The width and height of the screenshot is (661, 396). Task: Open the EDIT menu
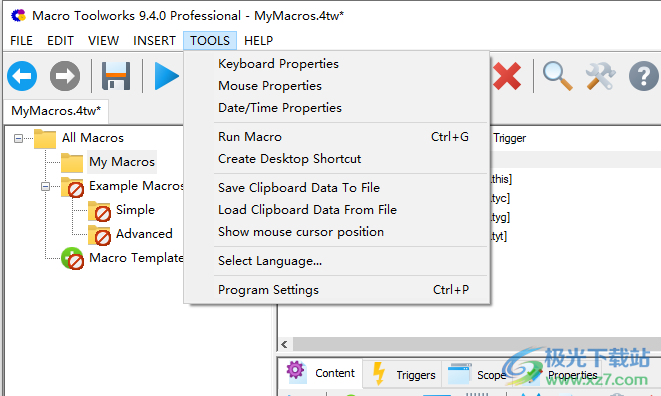(x=60, y=41)
